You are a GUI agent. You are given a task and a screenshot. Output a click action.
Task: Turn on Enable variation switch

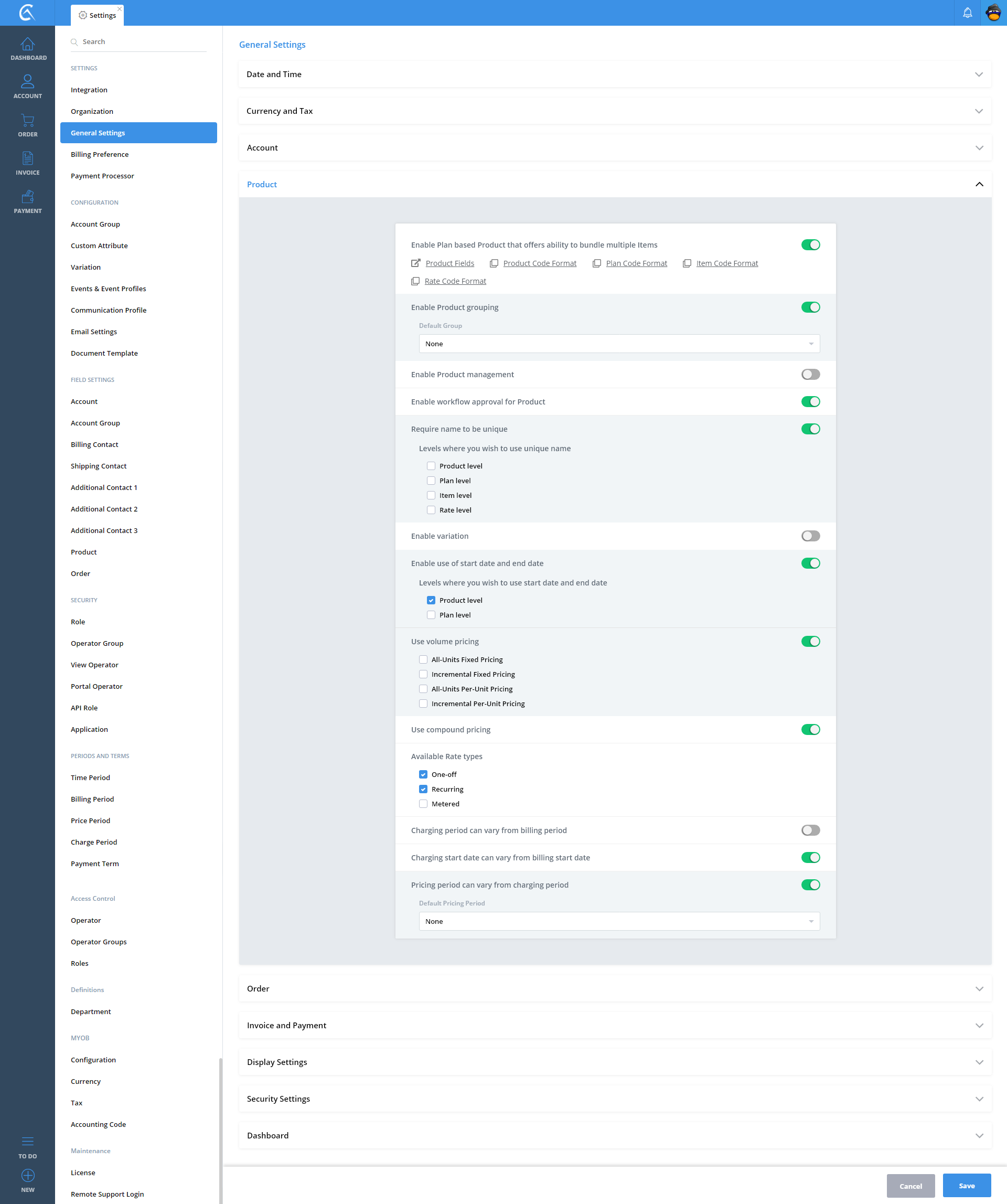(810, 536)
